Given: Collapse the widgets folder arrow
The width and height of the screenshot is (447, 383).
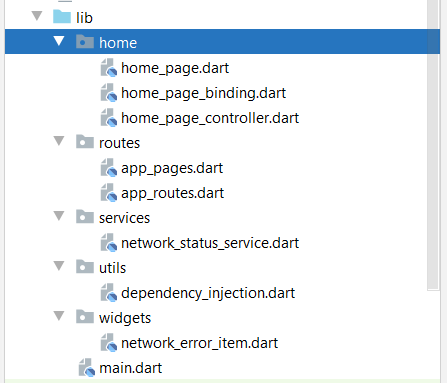Looking at the screenshot, I should (x=59, y=316).
